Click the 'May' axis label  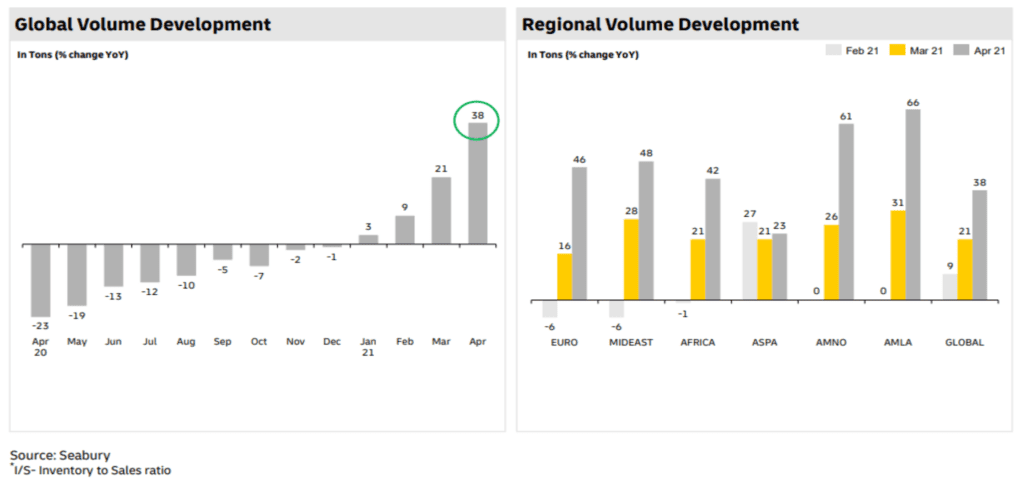click(77, 342)
